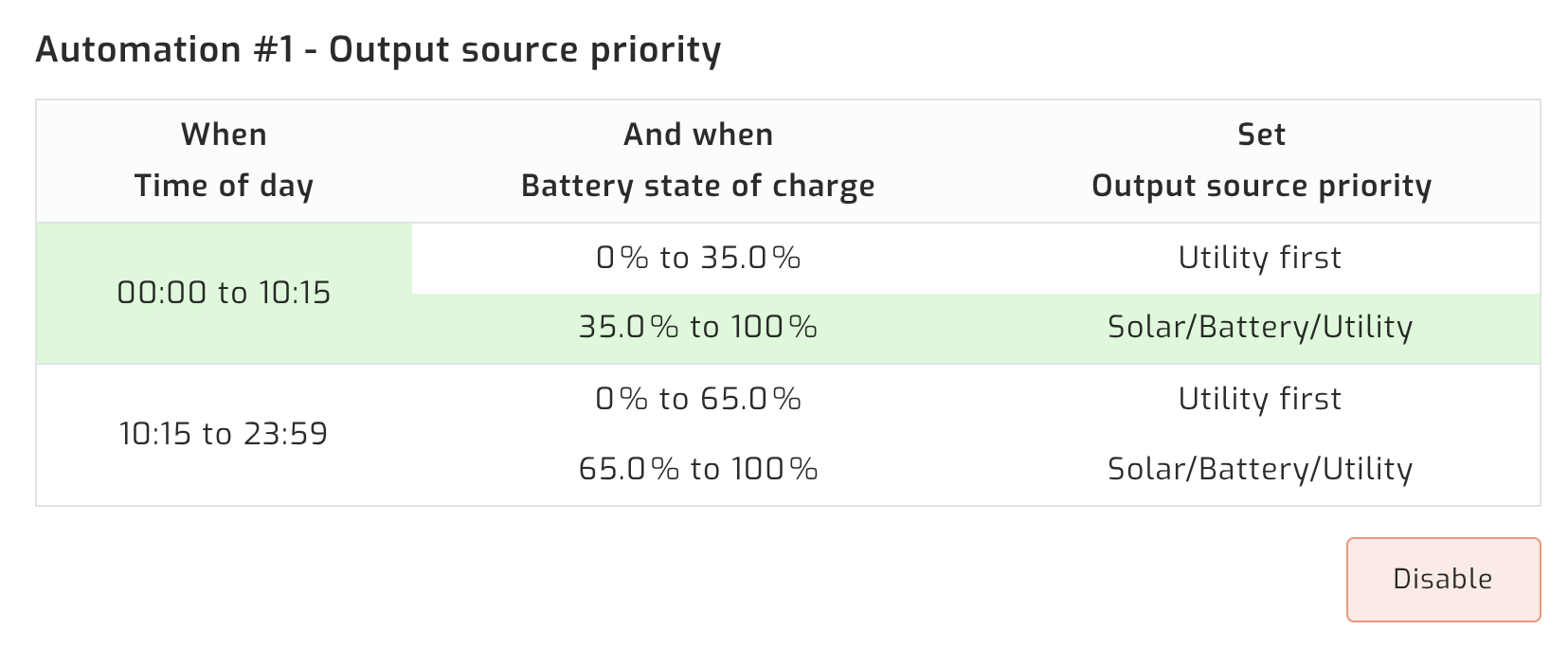Click the Disable button
1568x648 pixels.
[x=1441, y=579]
